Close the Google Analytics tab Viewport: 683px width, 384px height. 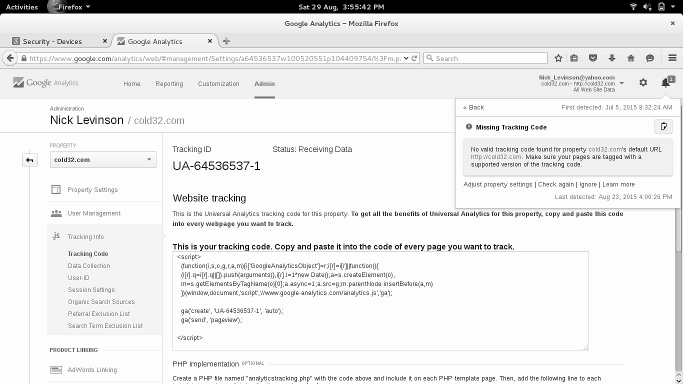point(210,41)
